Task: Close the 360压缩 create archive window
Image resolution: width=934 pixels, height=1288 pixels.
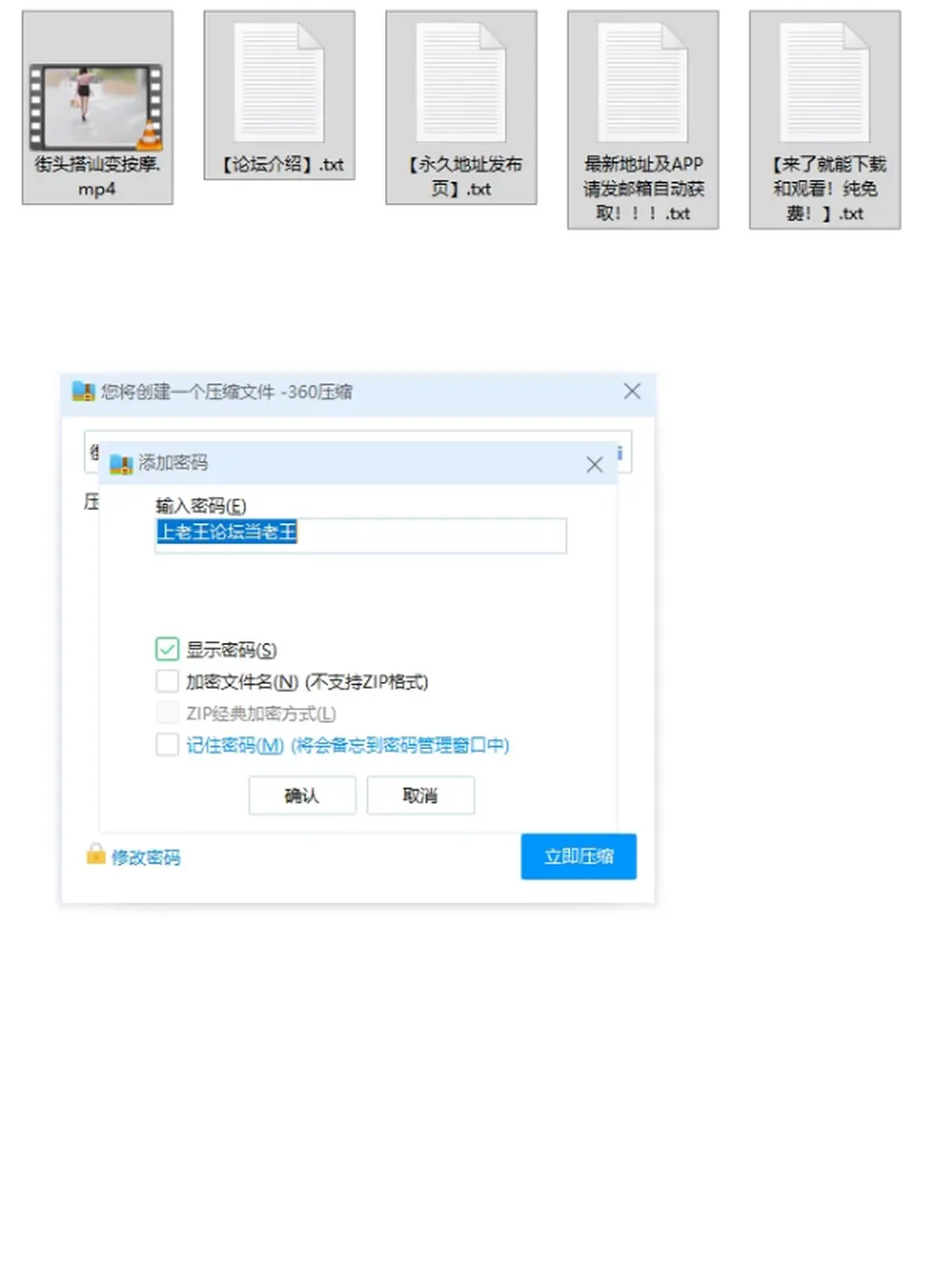Action: (632, 391)
